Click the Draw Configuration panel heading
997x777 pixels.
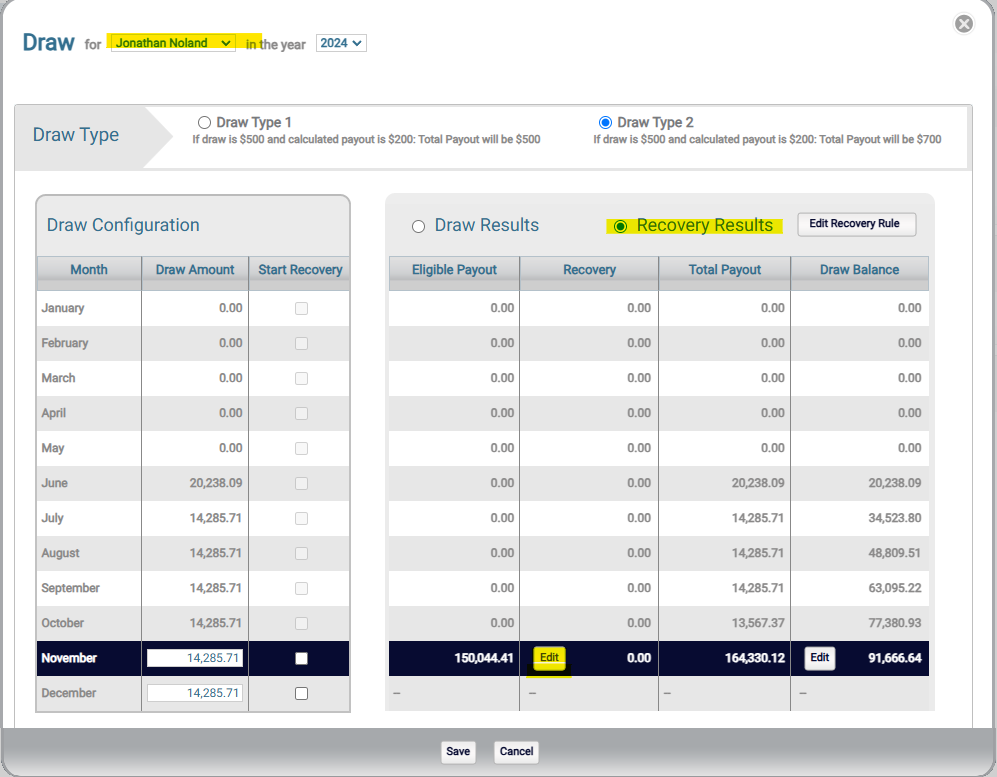click(x=123, y=225)
